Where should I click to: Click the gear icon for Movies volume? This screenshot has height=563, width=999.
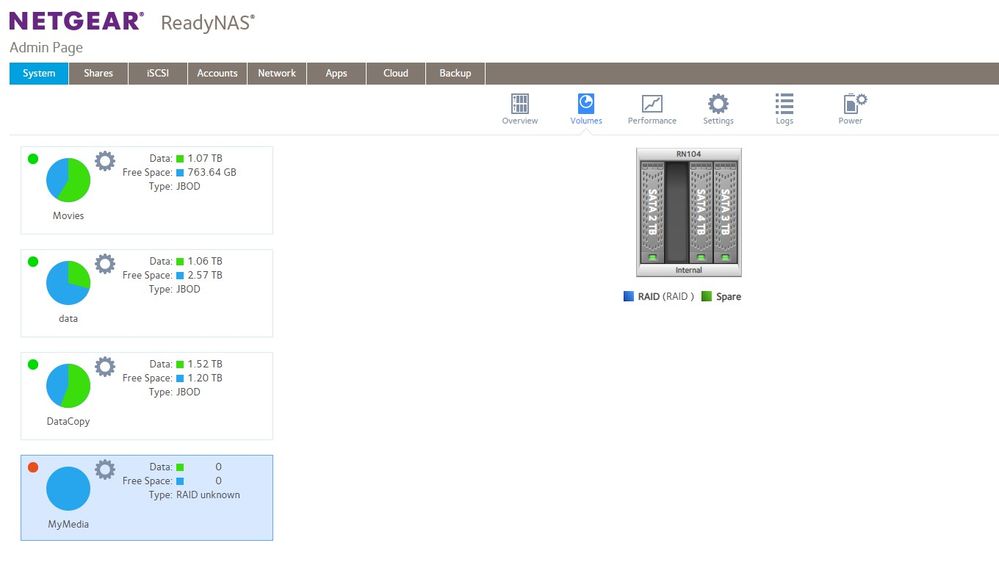[105, 161]
